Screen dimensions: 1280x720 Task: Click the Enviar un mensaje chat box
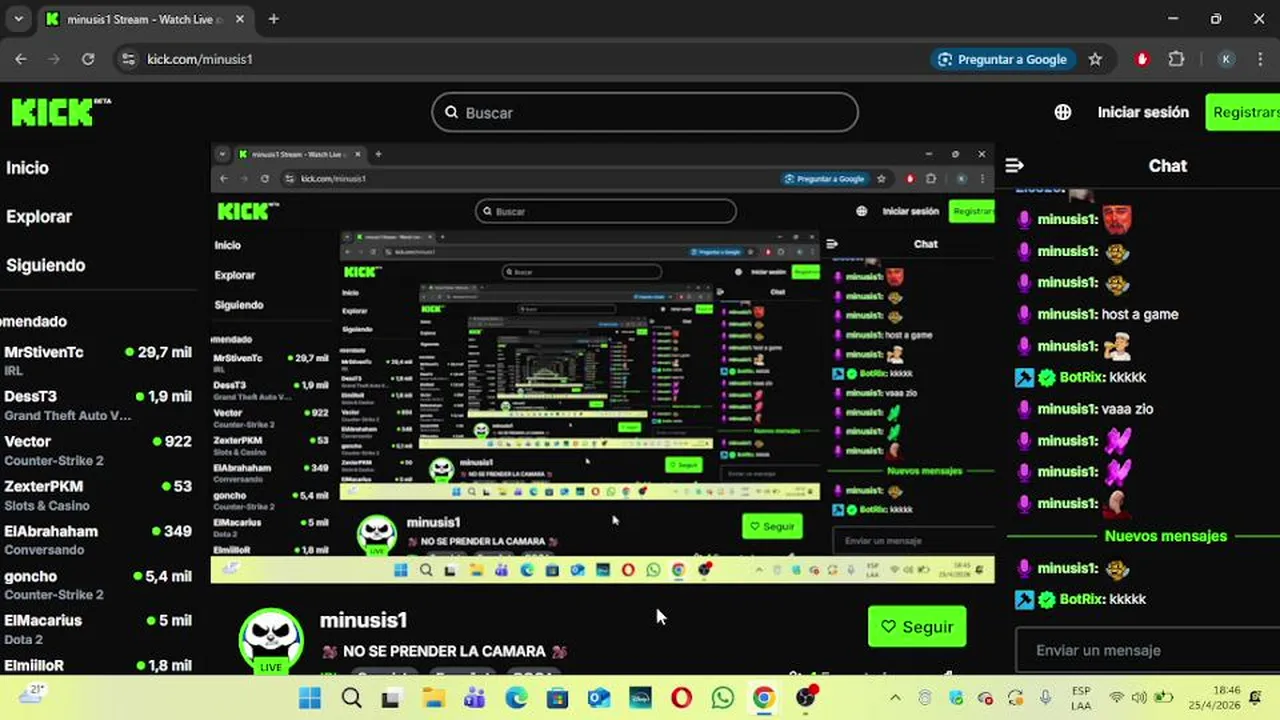(1147, 650)
